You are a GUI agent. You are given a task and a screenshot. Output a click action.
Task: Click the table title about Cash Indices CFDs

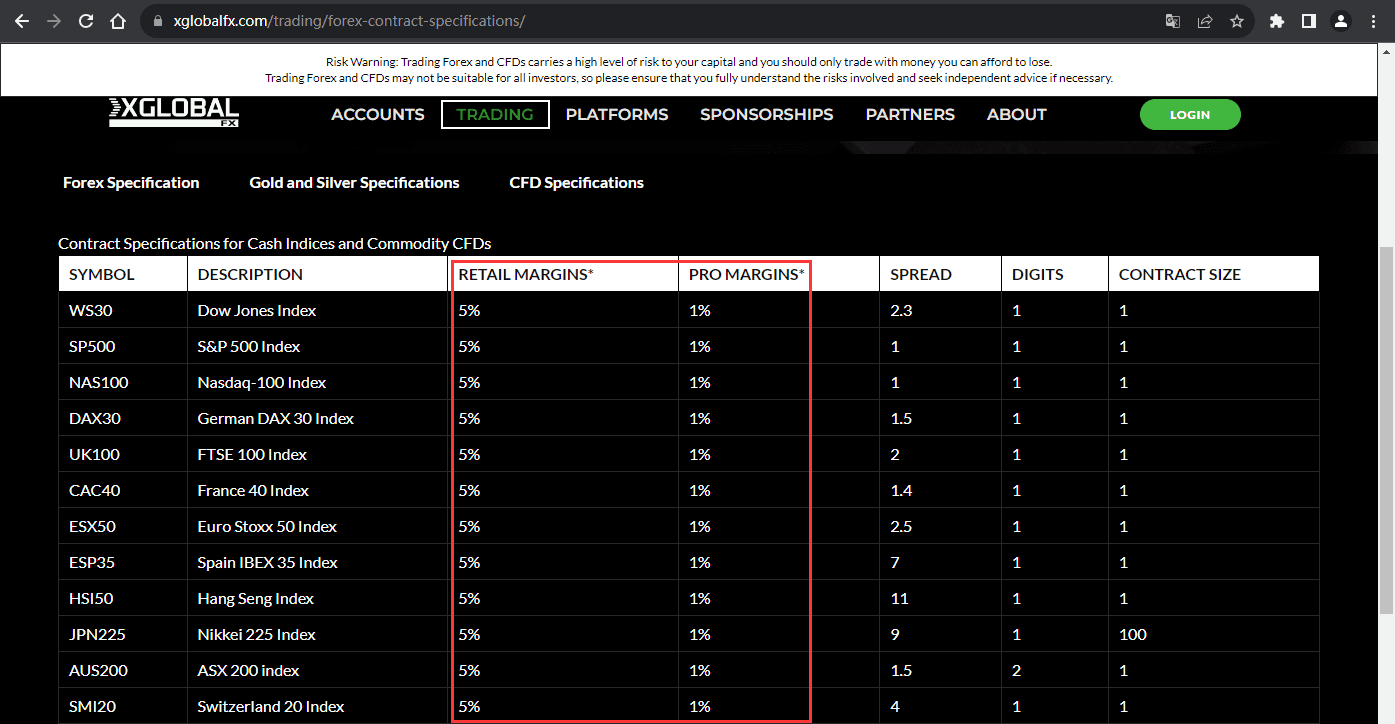[x=275, y=243]
